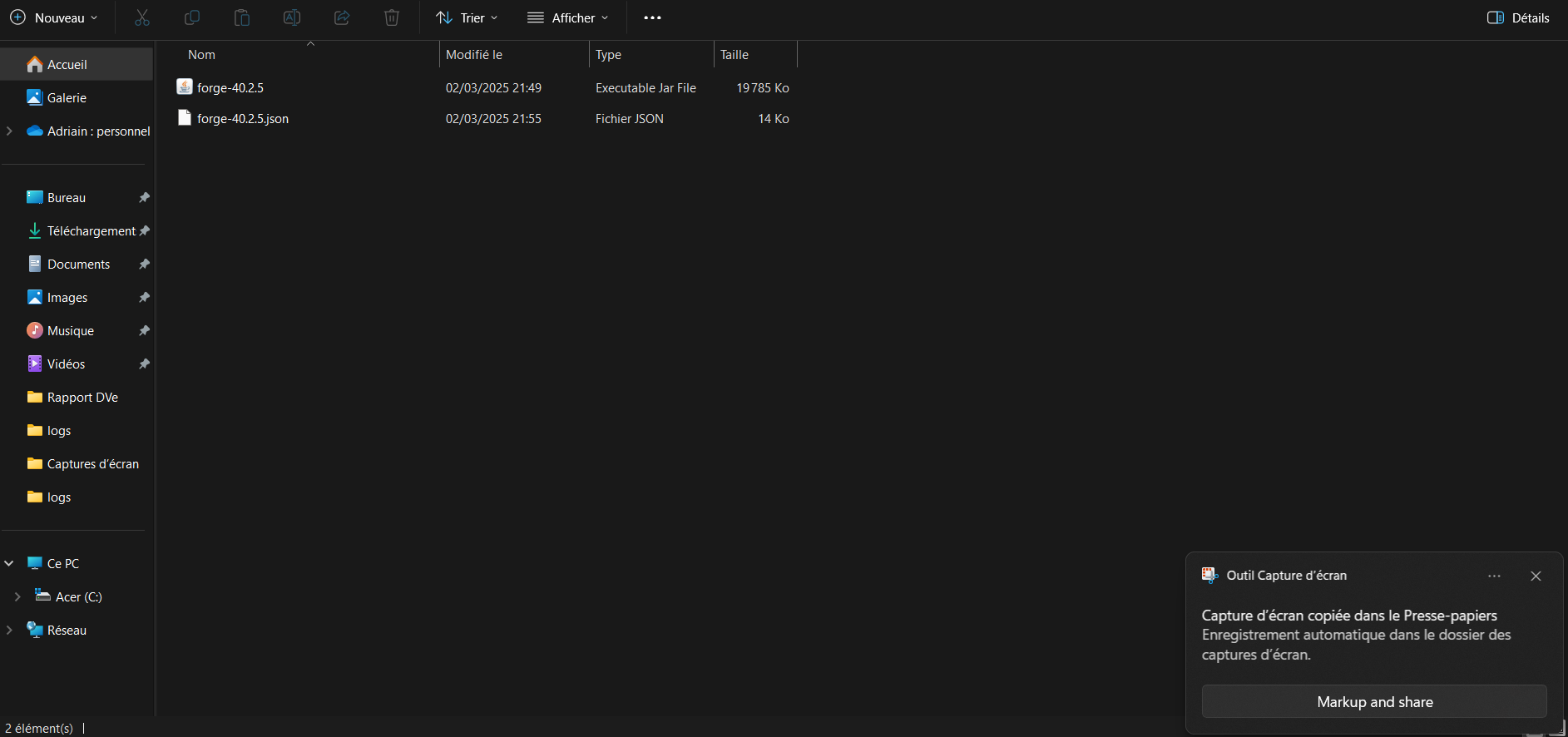This screenshot has width=1568, height=737.
Task: Click the pin icon next to Documents
Action: coord(144,264)
